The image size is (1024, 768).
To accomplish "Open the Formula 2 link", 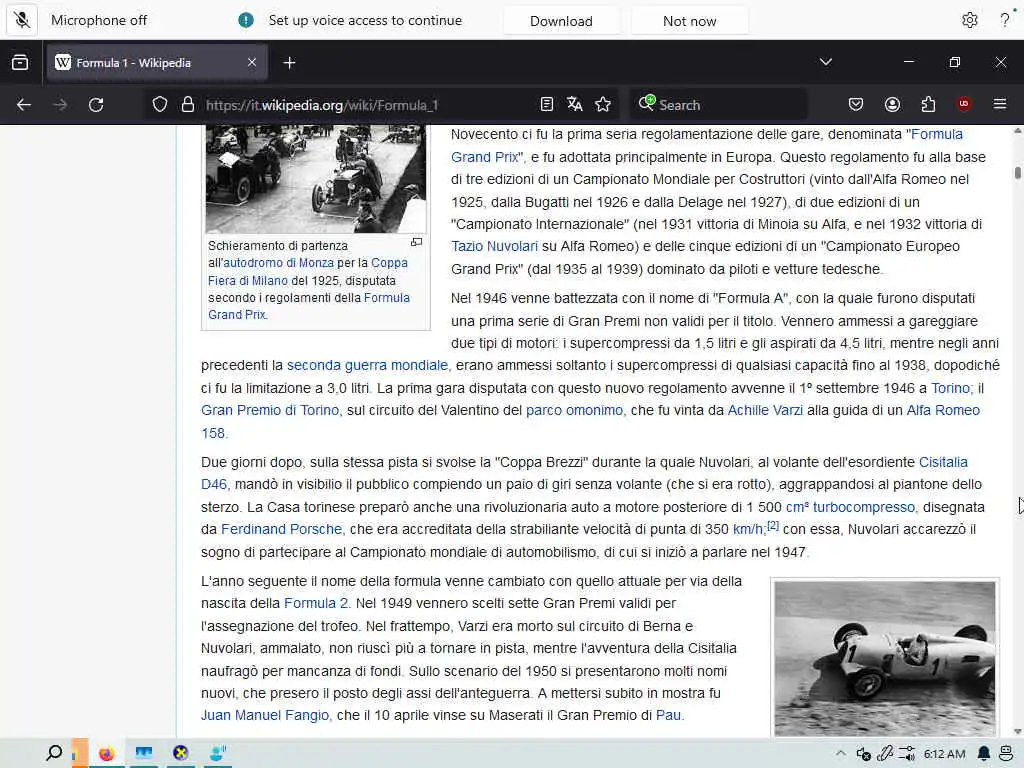I will 316,603.
